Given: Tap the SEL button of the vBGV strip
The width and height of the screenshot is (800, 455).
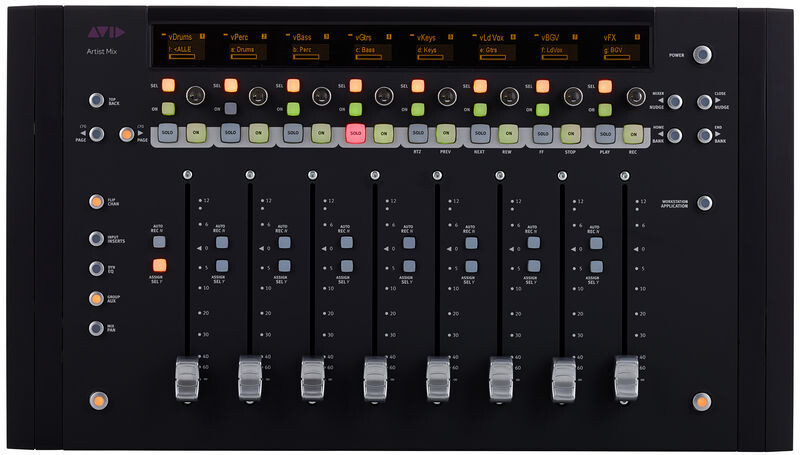Looking at the screenshot, I should pos(542,86).
